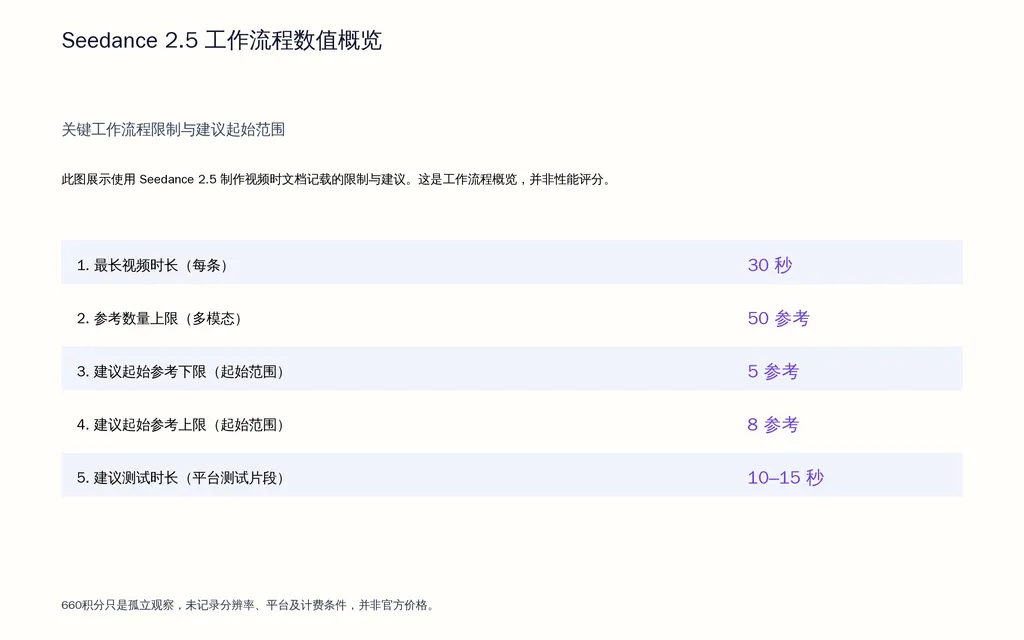This screenshot has width=1024, height=640.
Task: Click the row label '5. 建议测试时长（平台测试片段）'
Action: (182, 478)
